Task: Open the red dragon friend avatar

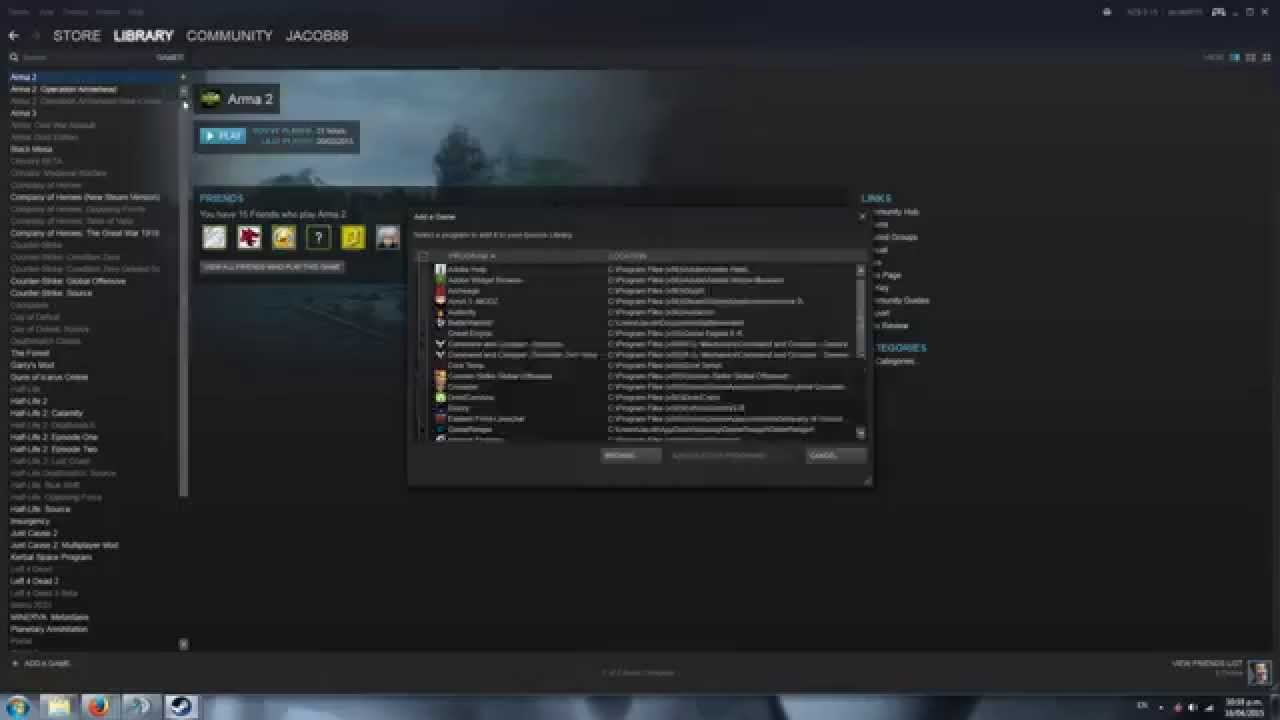Action: [249, 237]
